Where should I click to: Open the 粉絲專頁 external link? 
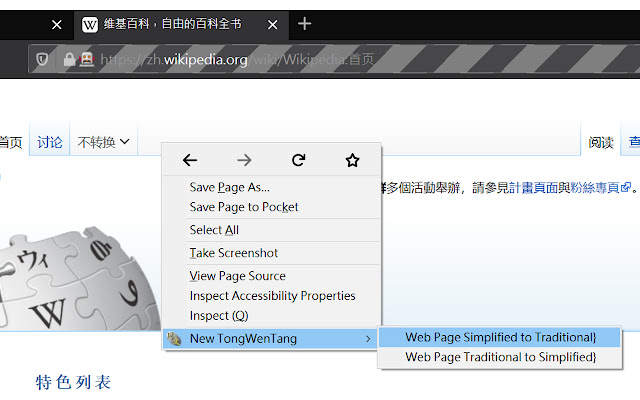coord(601,188)
